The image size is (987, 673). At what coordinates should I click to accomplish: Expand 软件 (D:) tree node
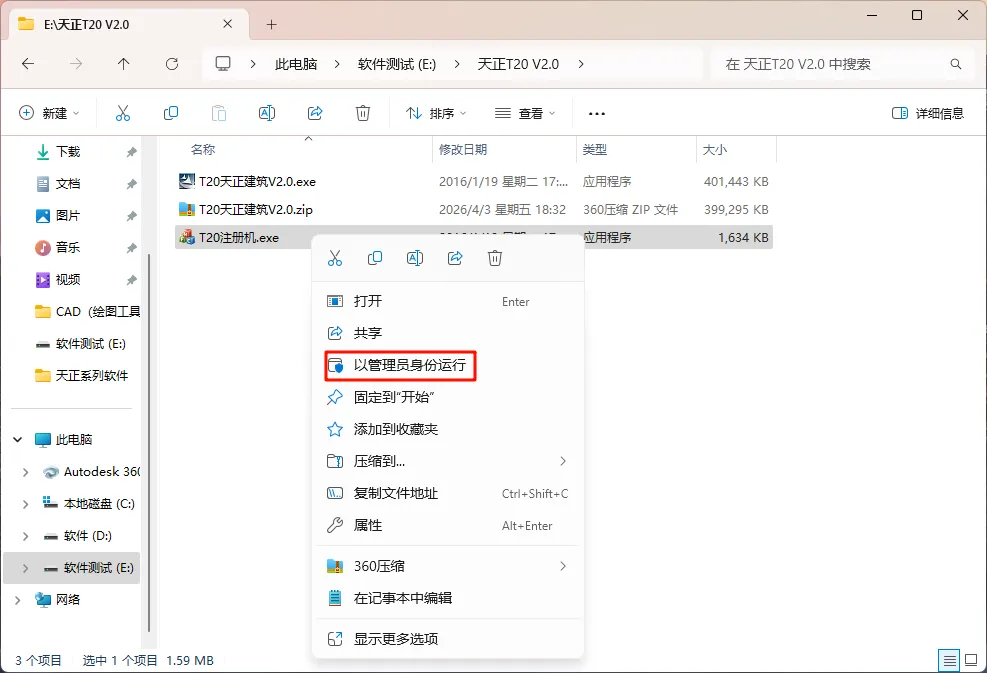pyautogui.click(x=25, y=536)
